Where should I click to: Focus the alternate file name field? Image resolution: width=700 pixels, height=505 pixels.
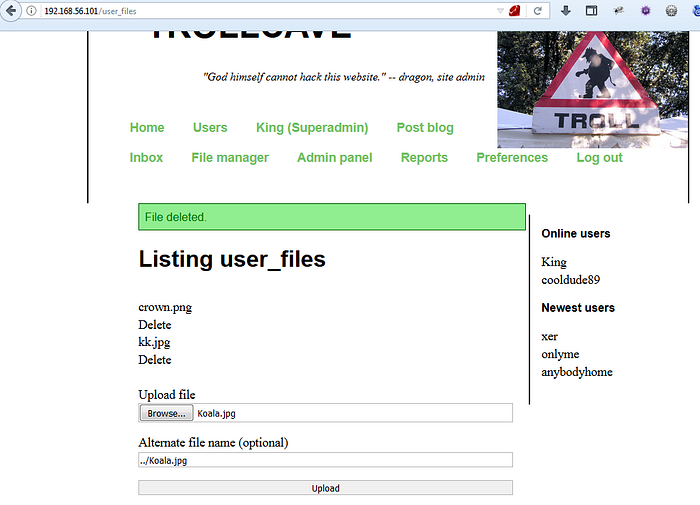325,460
